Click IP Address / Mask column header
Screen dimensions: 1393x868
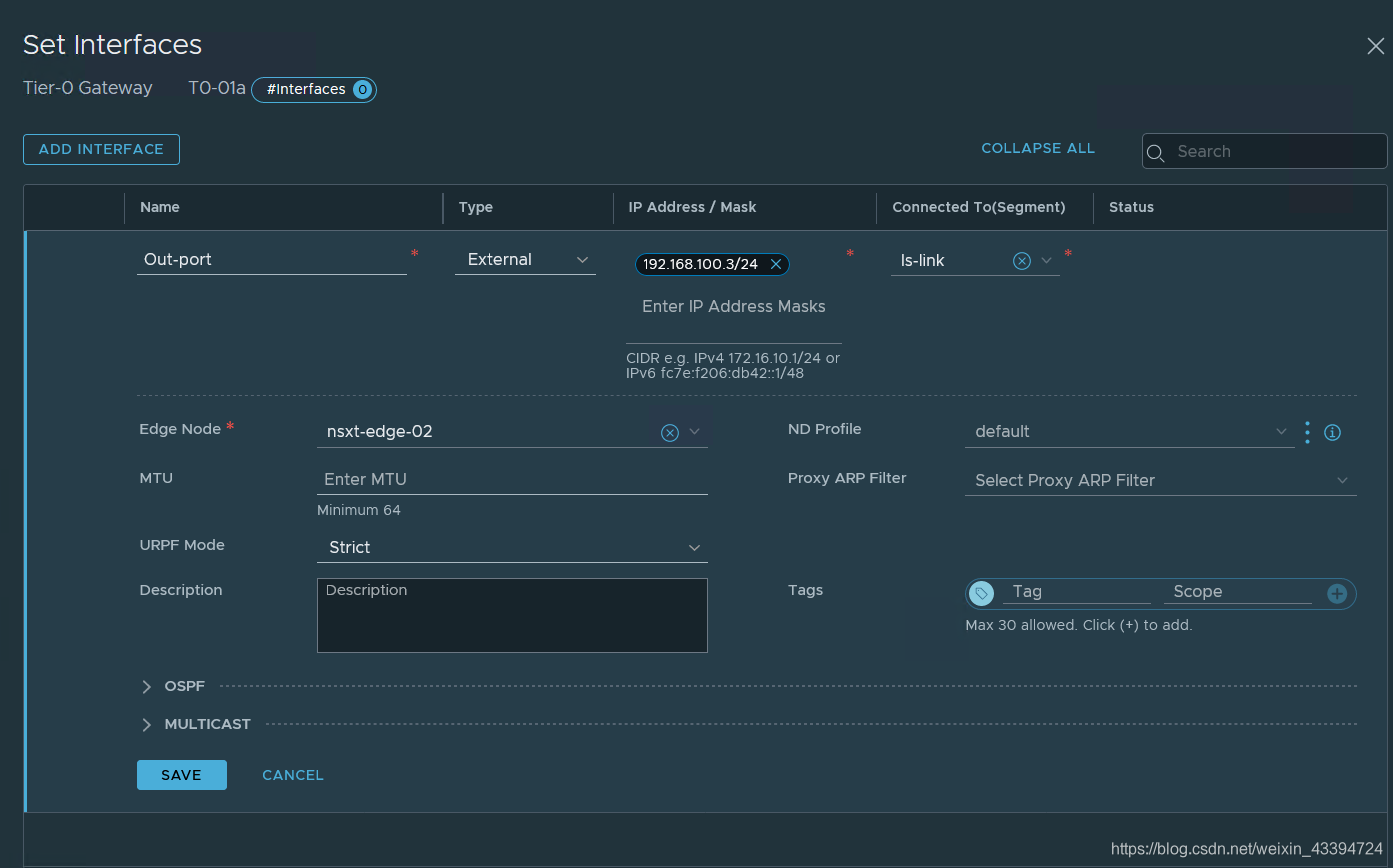692,207
